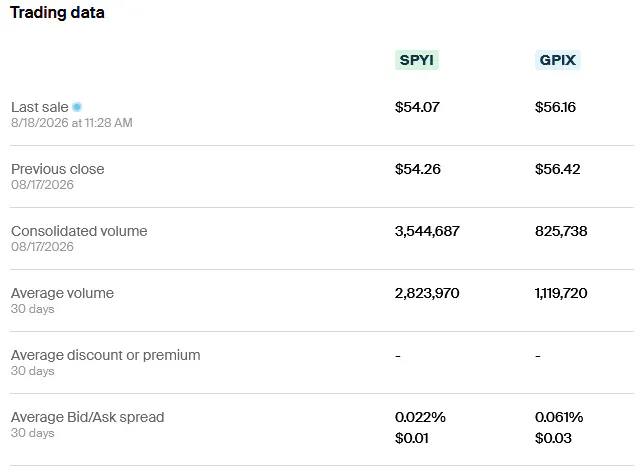
Task: Click SPYI average volume 2,823,970
Action: coord(427,293)
